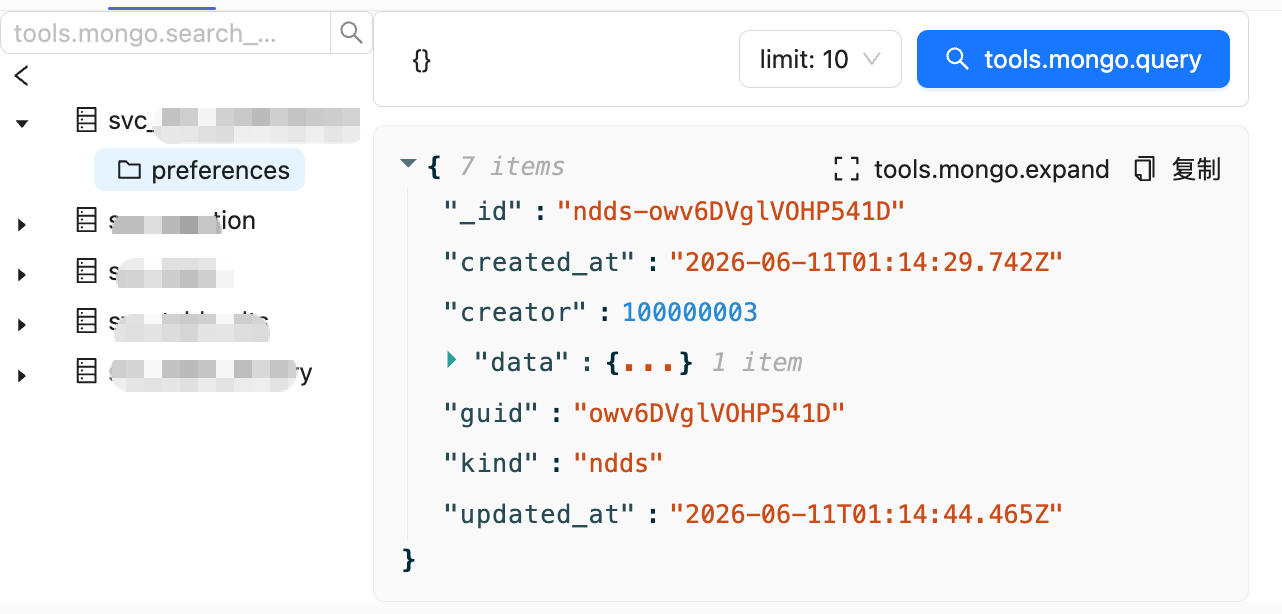Click the tools.mongo.expand brackets icon
This screenshot has width=1282, height=614.
[846, 169]
